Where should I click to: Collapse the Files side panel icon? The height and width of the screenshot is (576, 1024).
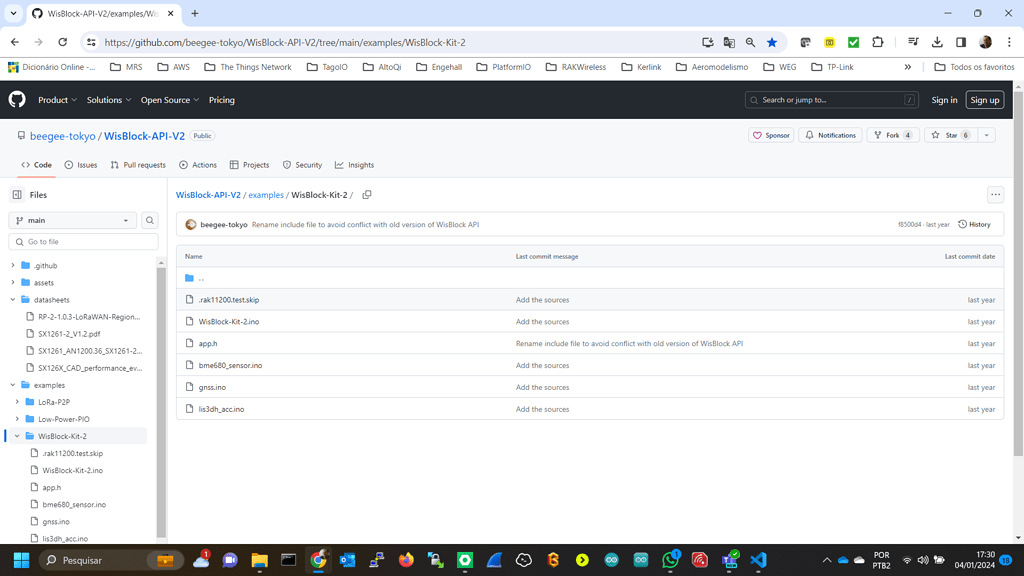pos(17,195)
